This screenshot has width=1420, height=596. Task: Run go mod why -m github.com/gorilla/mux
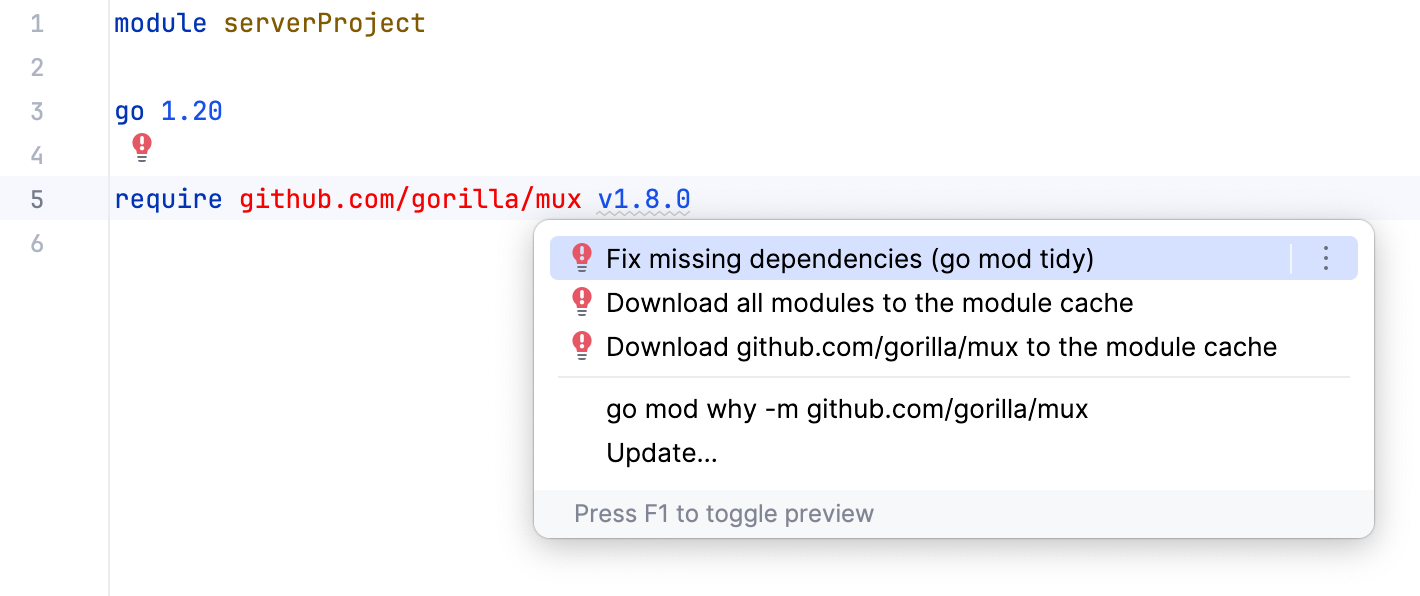[847, 409]
